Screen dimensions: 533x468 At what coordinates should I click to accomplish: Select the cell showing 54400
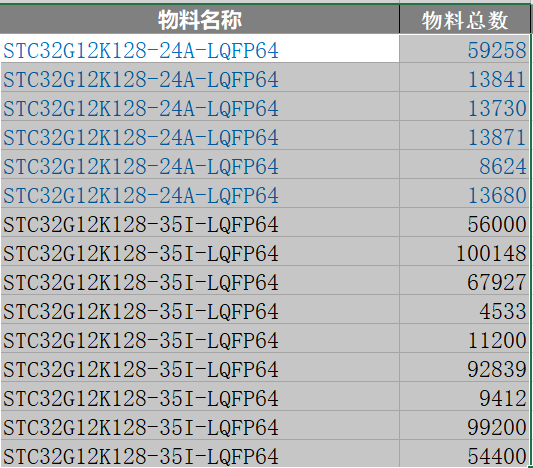pos(464,454)
